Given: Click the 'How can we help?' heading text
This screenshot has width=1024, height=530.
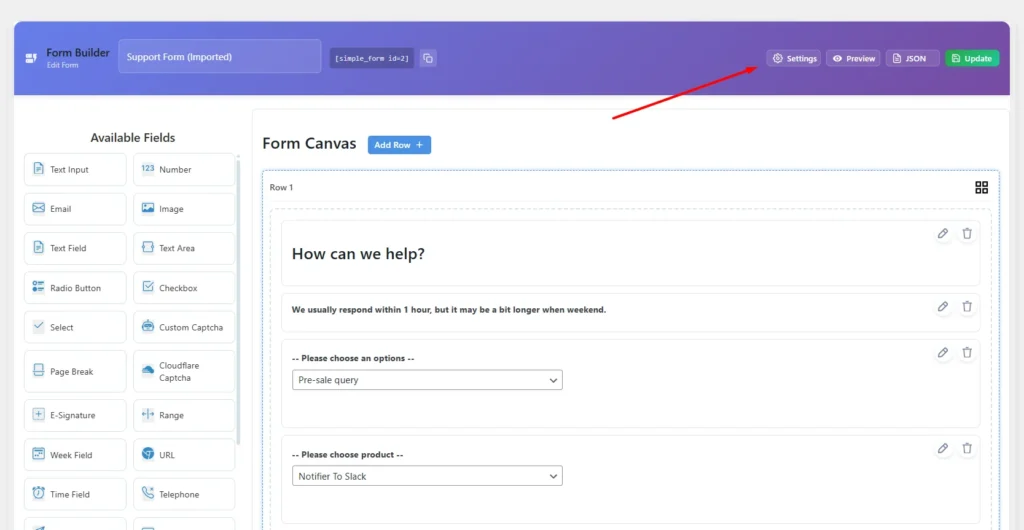Looking at the screenshot, I should [358, 254].
